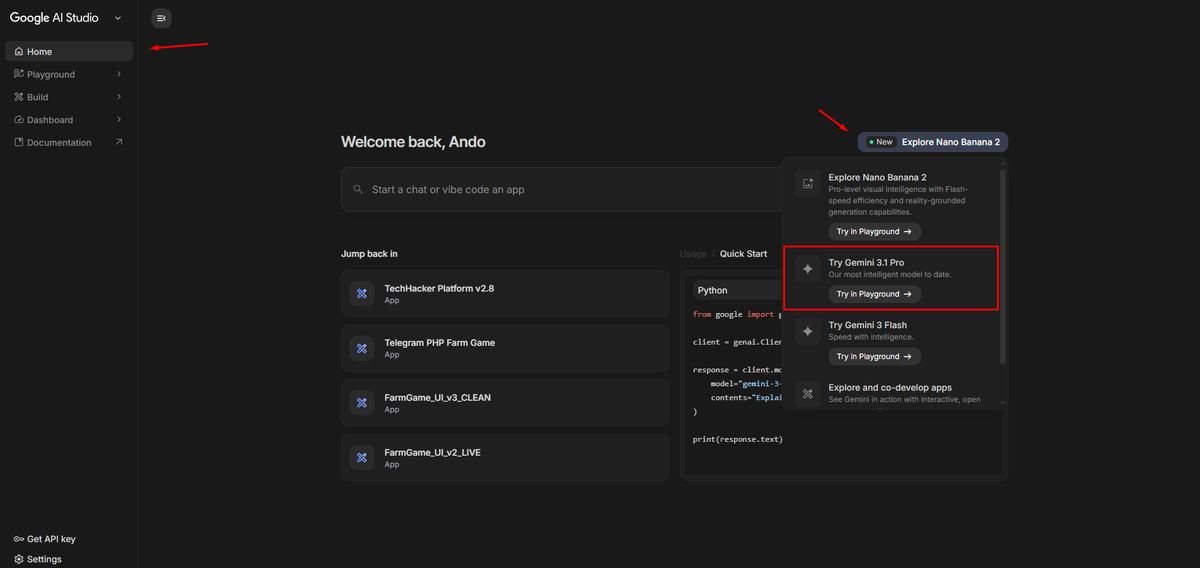Open Settings via the gear icon
Image resolution: width=1200 pixels, height=568 pixels.
(x=19, y=559)
